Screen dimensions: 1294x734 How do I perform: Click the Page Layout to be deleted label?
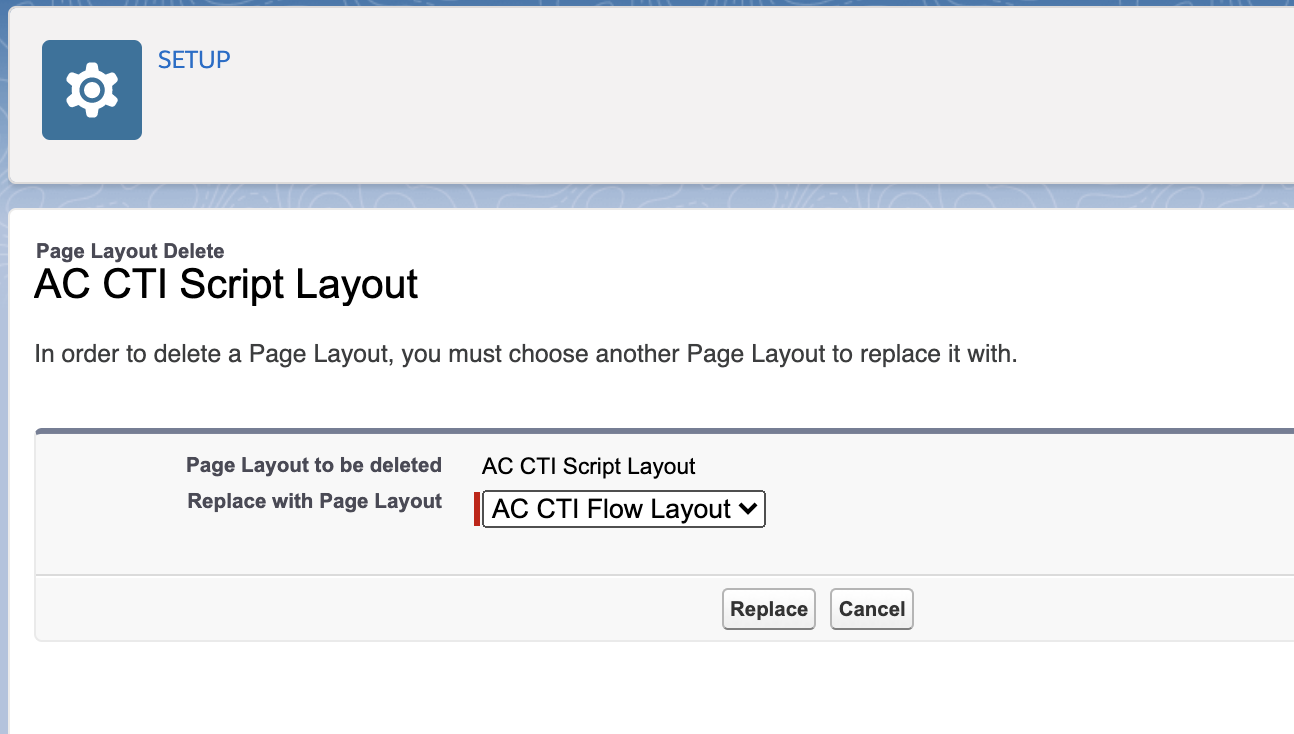(x=314, y=465)
